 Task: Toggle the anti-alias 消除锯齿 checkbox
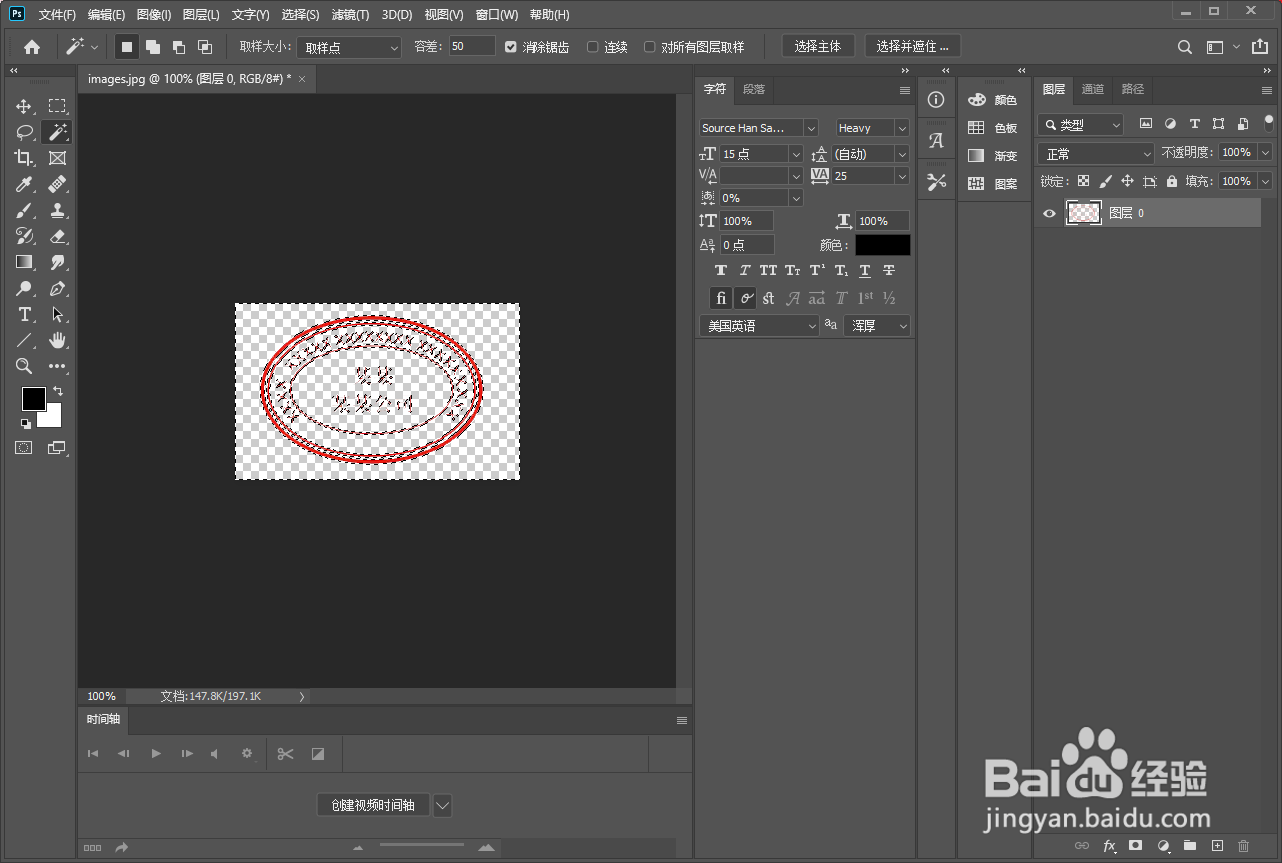511,47
